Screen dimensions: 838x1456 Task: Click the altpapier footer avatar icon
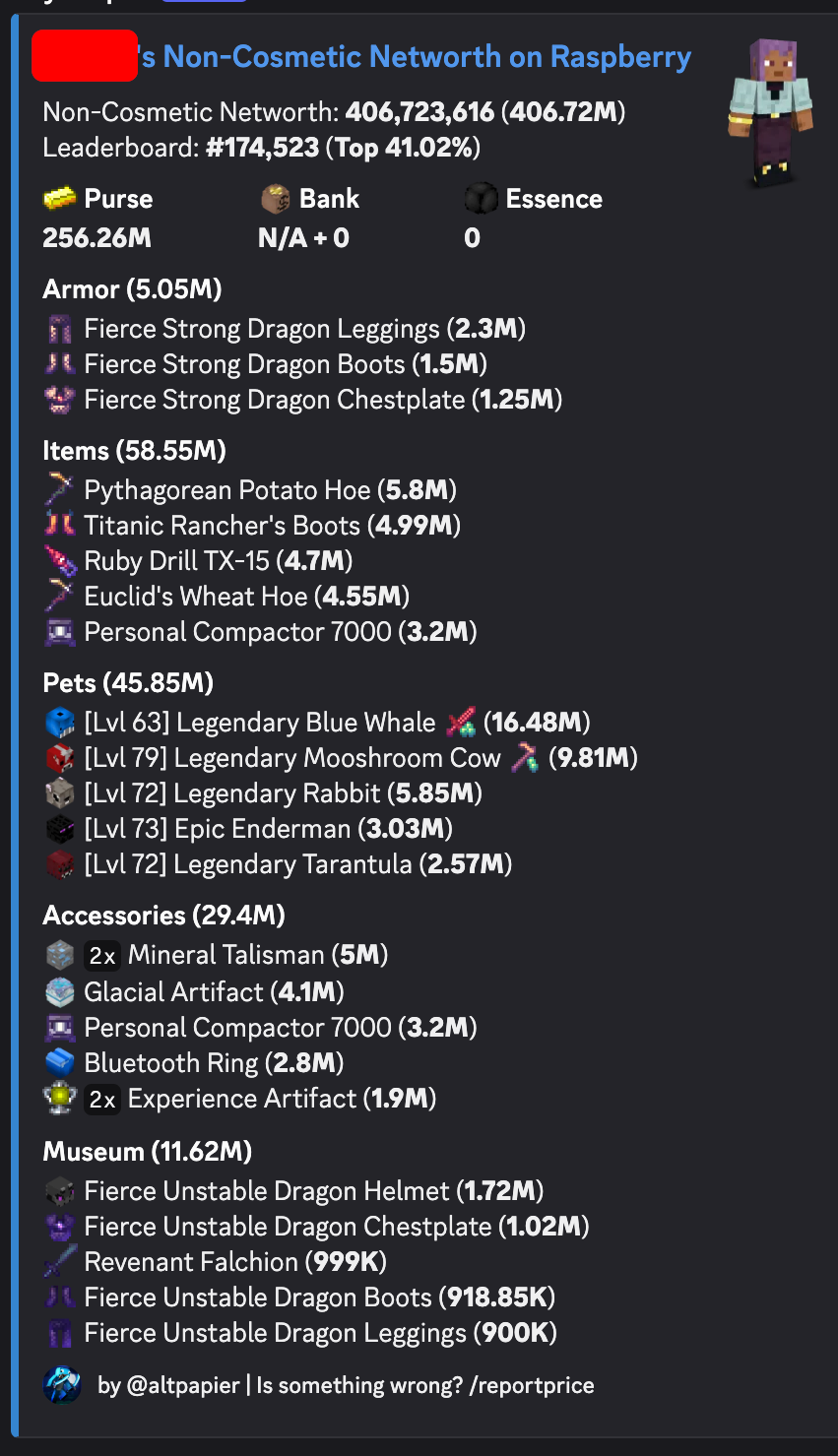click(x=63, y=1385)
